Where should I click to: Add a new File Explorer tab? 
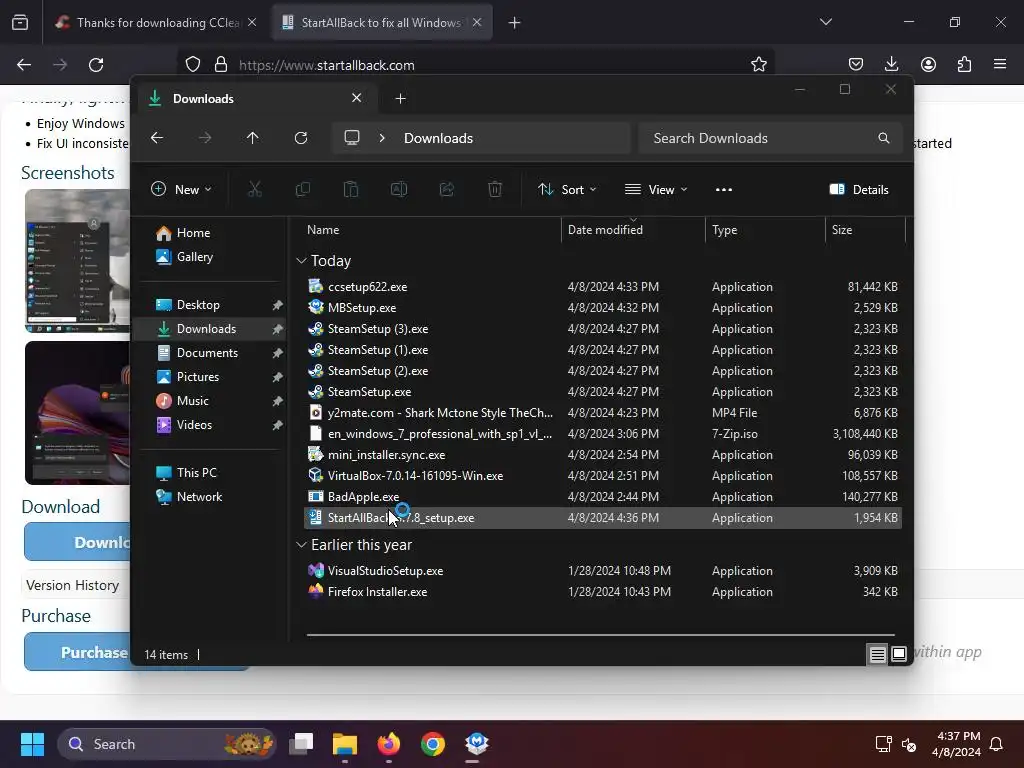(400, 99)
